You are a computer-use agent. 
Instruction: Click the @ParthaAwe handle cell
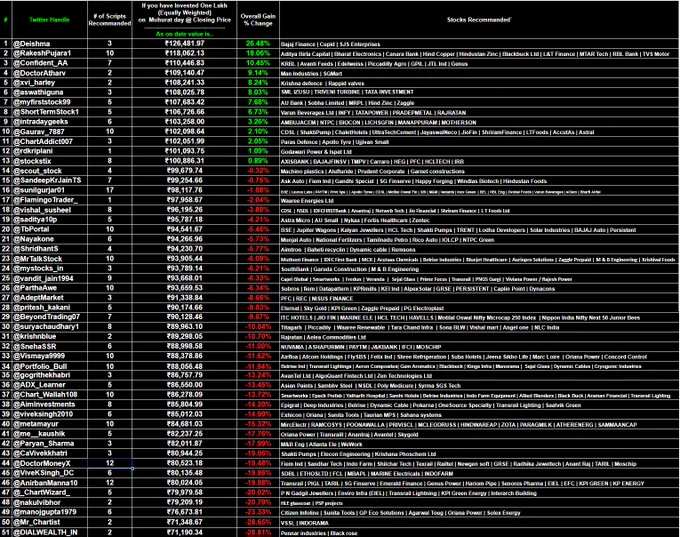coord(50,288)
